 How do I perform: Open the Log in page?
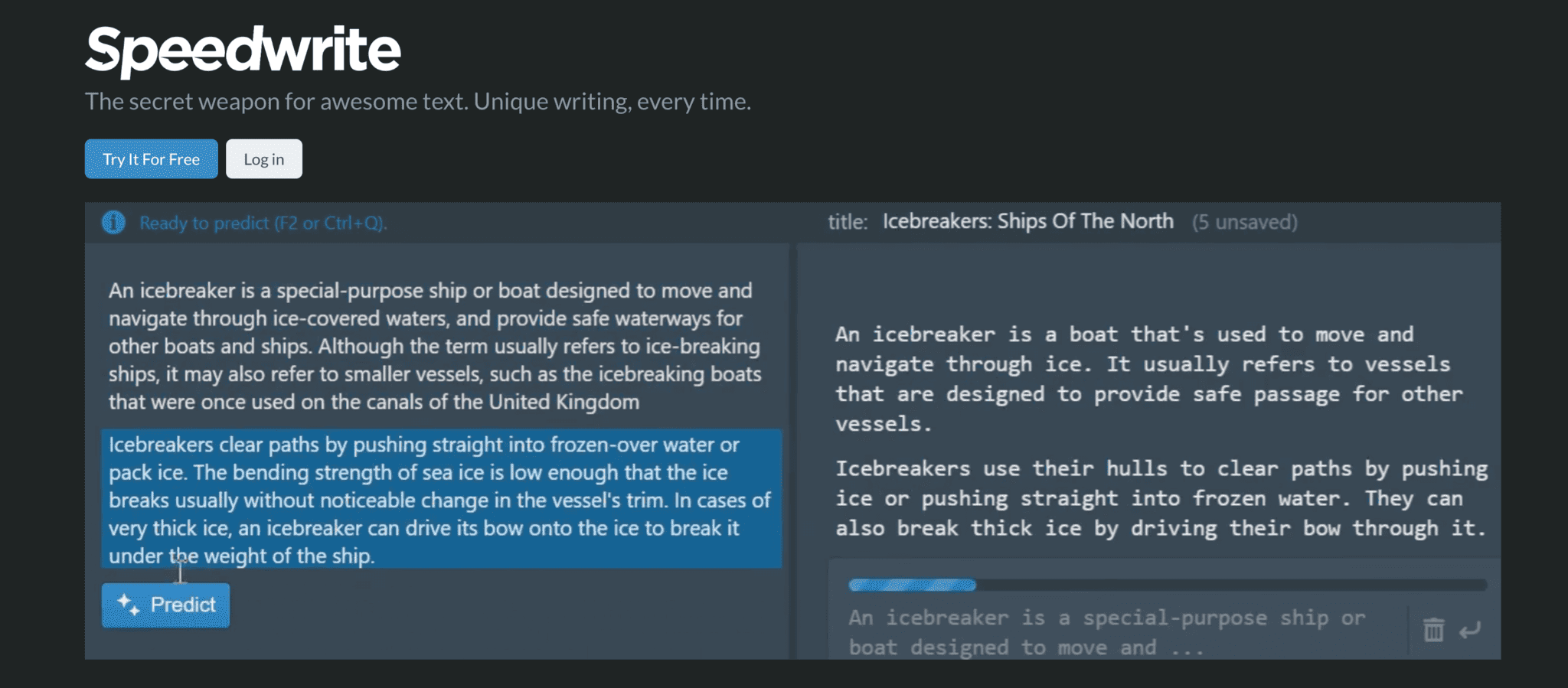(x=263, y=158)
